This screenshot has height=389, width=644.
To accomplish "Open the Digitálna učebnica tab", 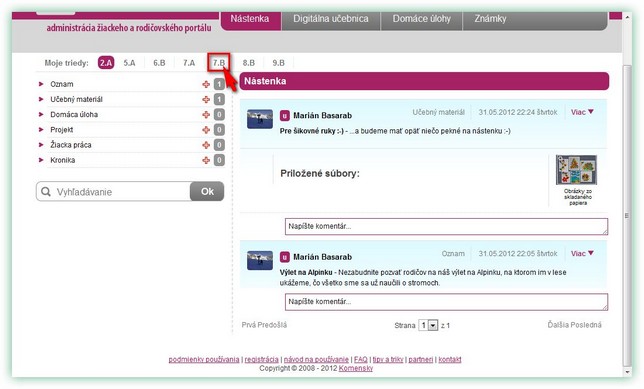I will point(331,19).
